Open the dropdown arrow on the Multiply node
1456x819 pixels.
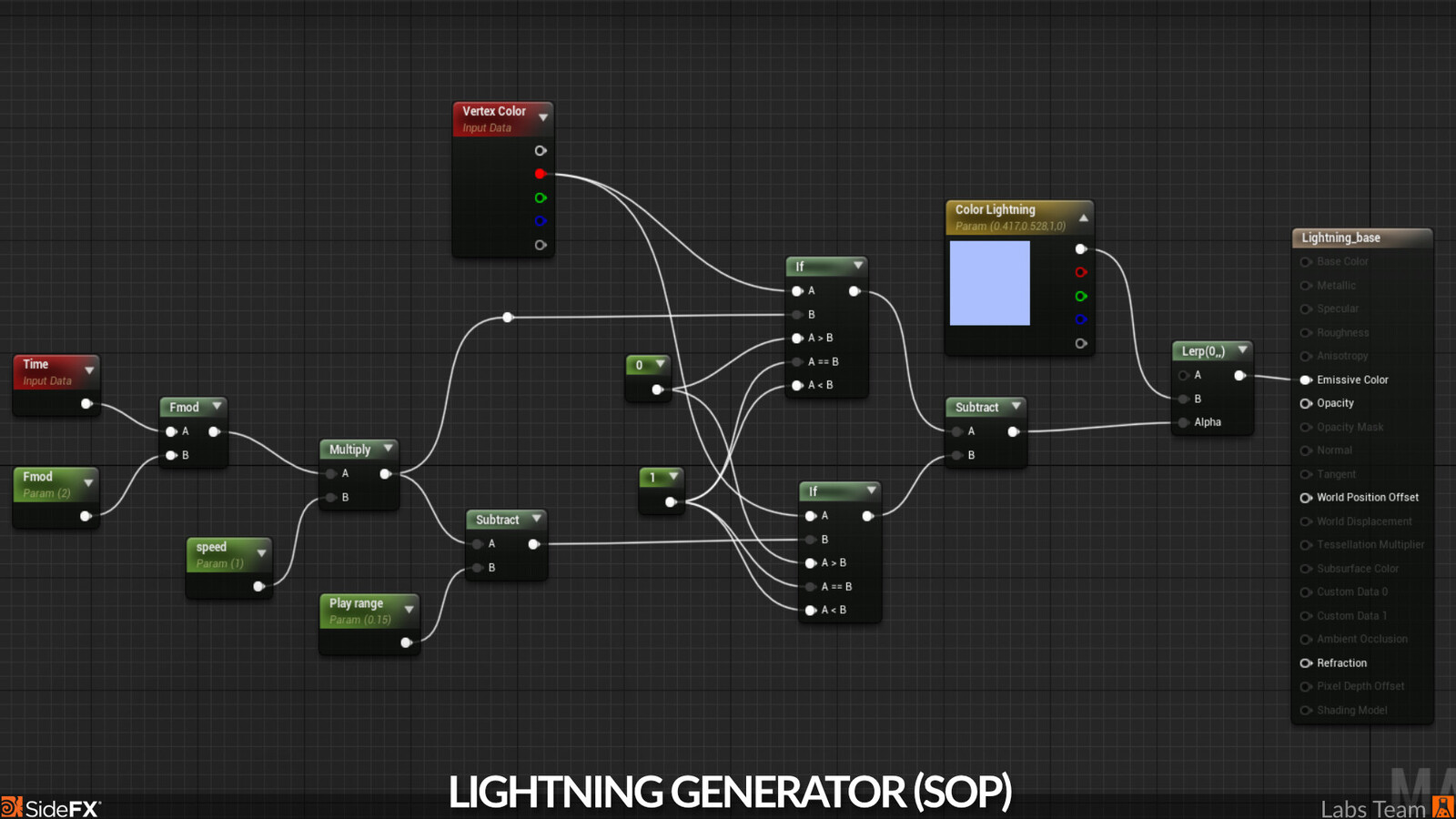(386, 449)
